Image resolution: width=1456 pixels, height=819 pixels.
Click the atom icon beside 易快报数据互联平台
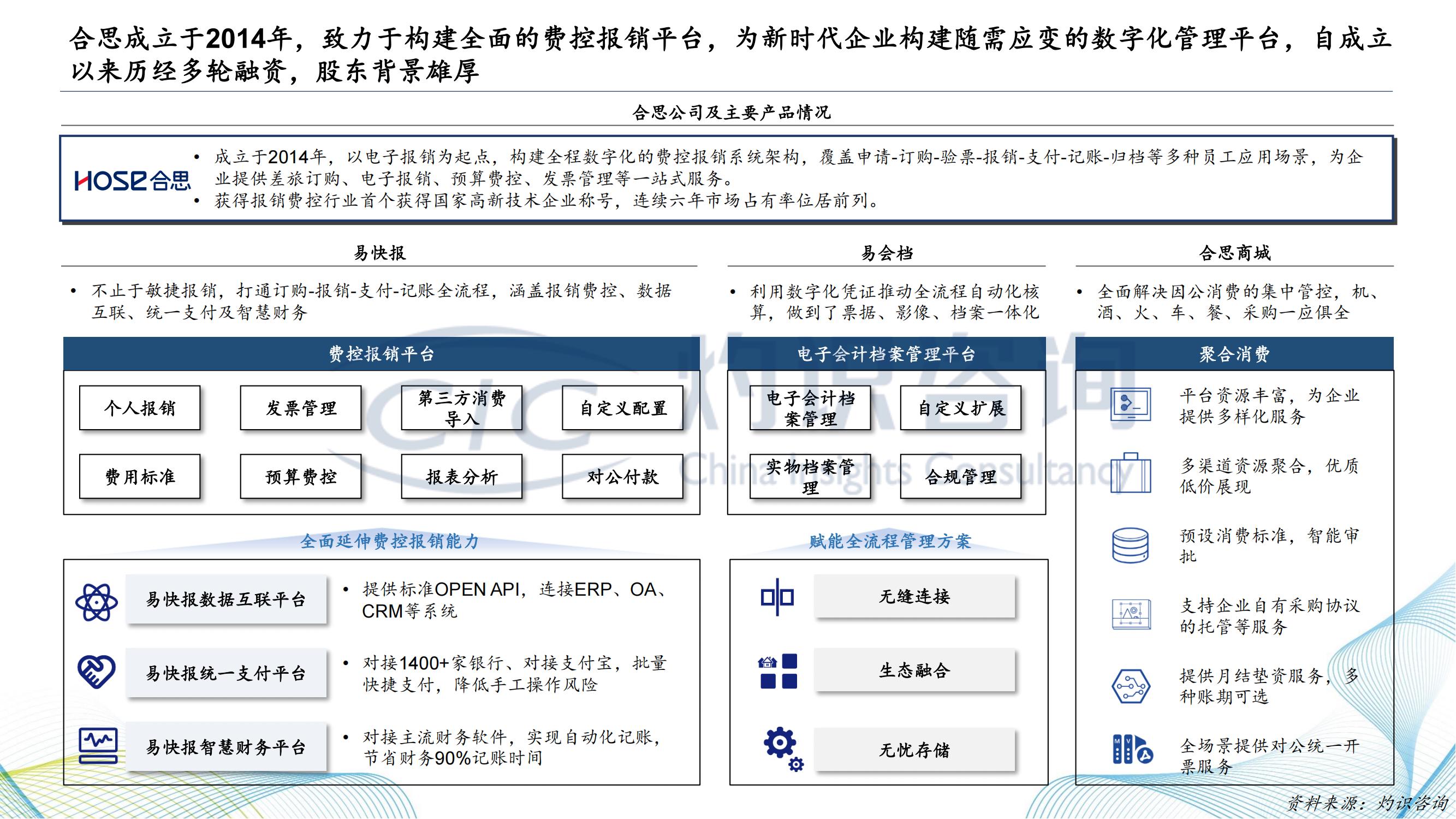coord(97,602)
